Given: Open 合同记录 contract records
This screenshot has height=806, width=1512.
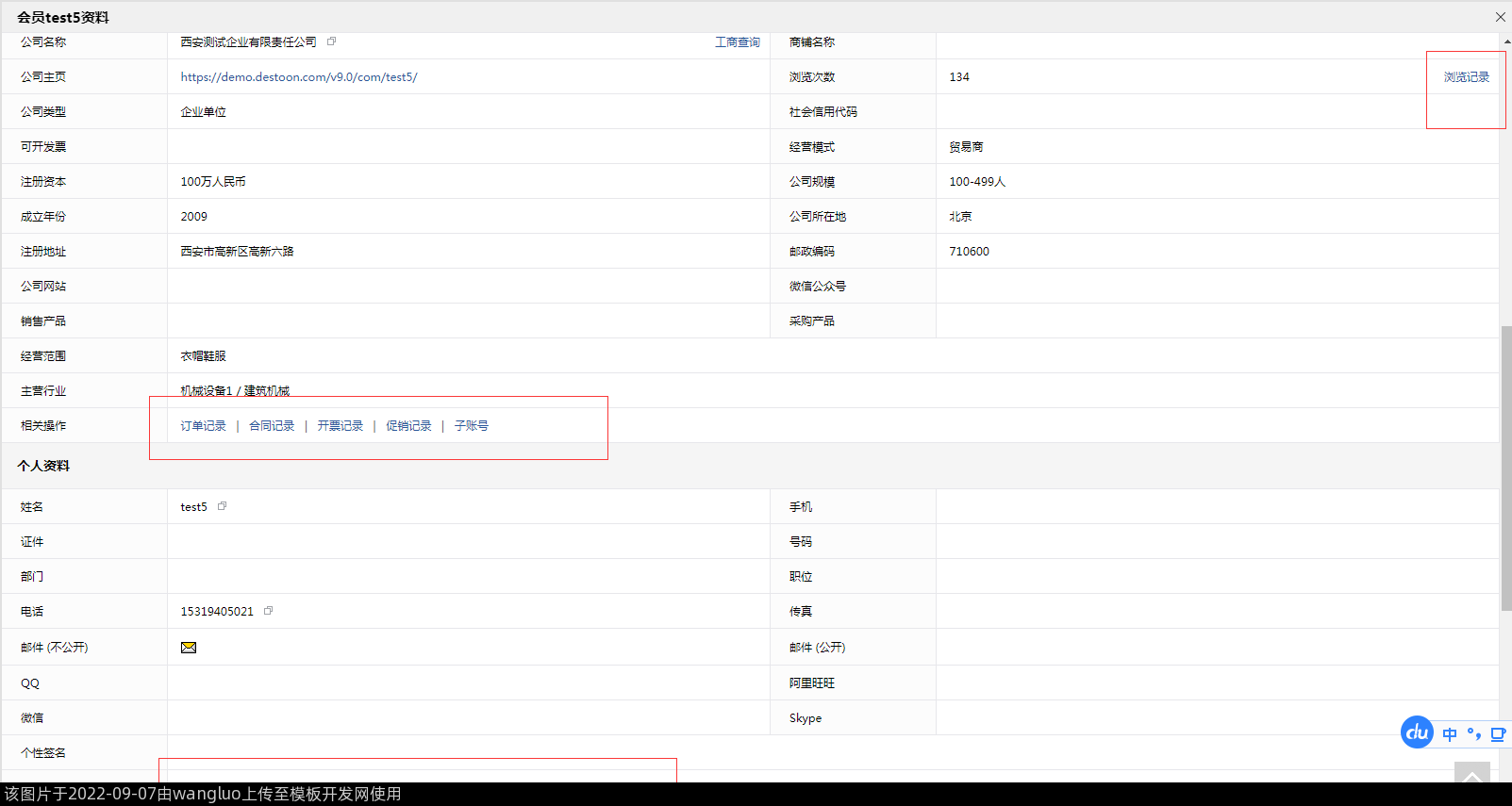Looking at the screenshot, I should point(272,426).
